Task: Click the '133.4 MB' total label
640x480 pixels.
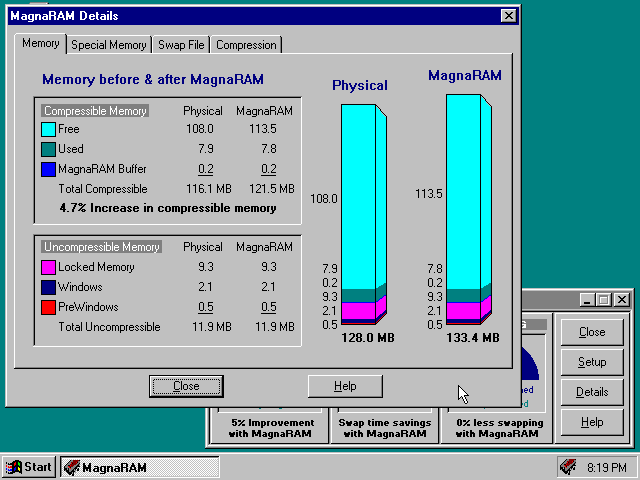Action: coord(473,338)
